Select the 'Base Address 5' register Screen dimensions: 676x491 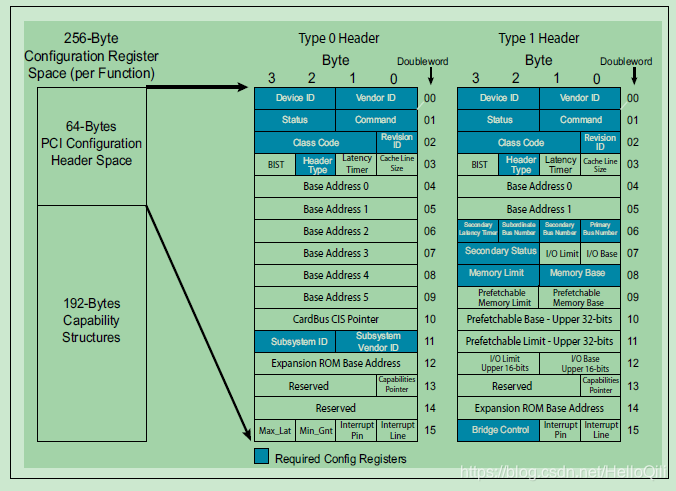pyautogui.click(x=336, y=297)
